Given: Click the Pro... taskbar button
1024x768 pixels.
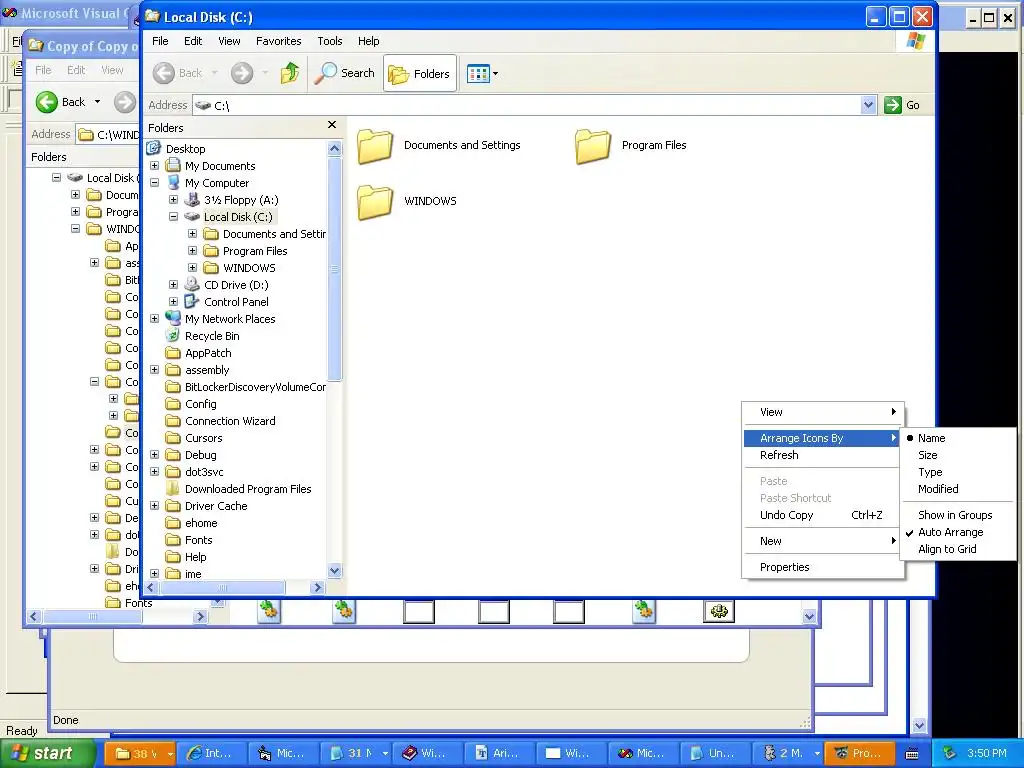Looking at the screenshot, I should coord(861,753).
